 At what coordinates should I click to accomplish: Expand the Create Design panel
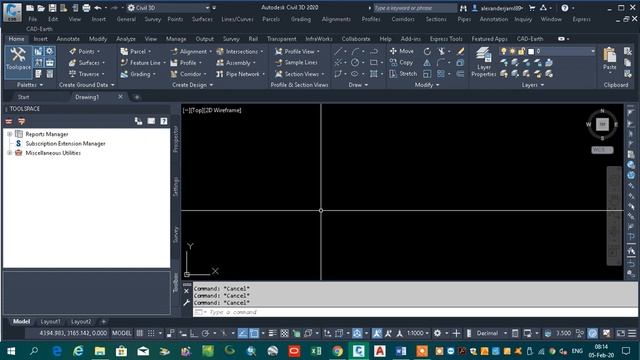[192, 85]
